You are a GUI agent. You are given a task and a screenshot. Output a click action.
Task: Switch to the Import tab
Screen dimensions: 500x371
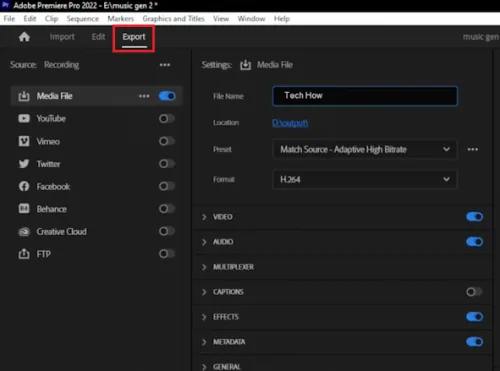(x=62, y=37)
